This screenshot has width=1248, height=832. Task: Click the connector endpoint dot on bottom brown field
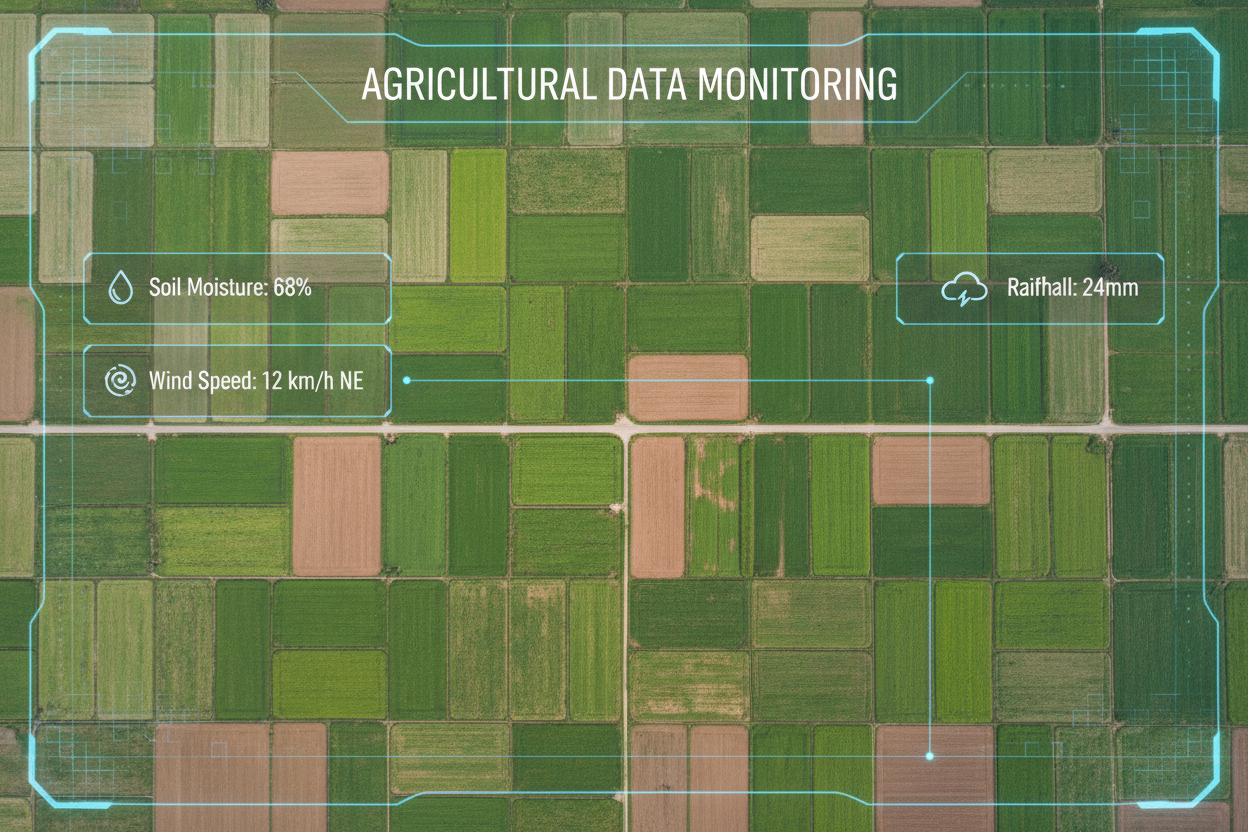tap(930, 756)
